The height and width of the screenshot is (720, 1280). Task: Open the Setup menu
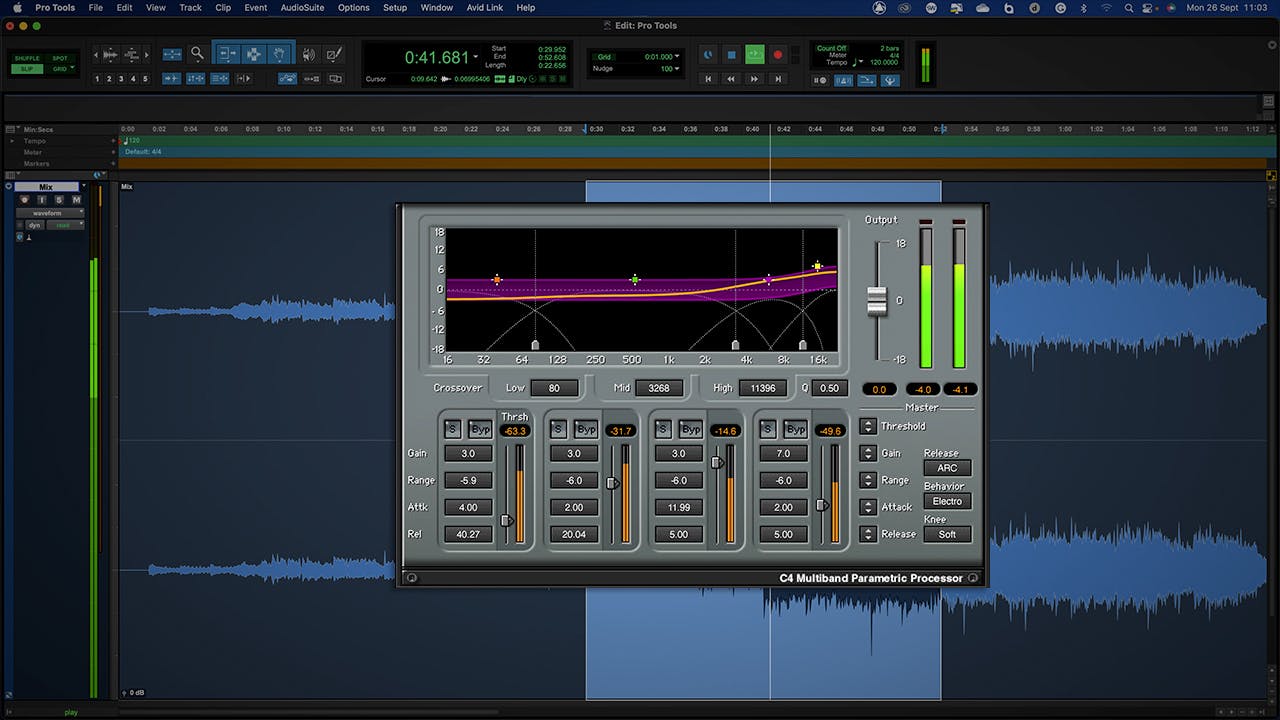[x=395, y=7]
